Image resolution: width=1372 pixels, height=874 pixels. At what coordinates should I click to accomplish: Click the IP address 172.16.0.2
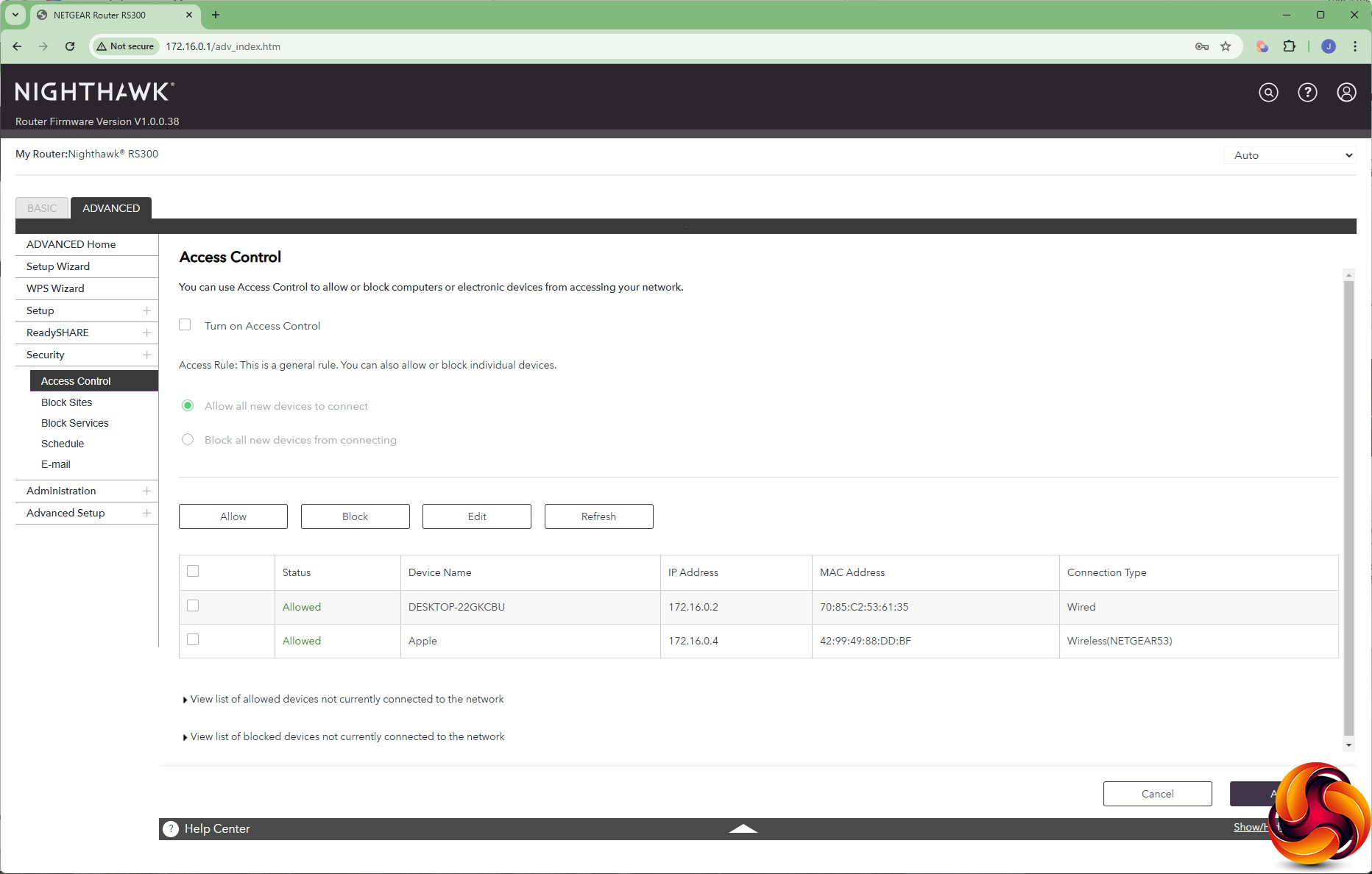(693, 607)
